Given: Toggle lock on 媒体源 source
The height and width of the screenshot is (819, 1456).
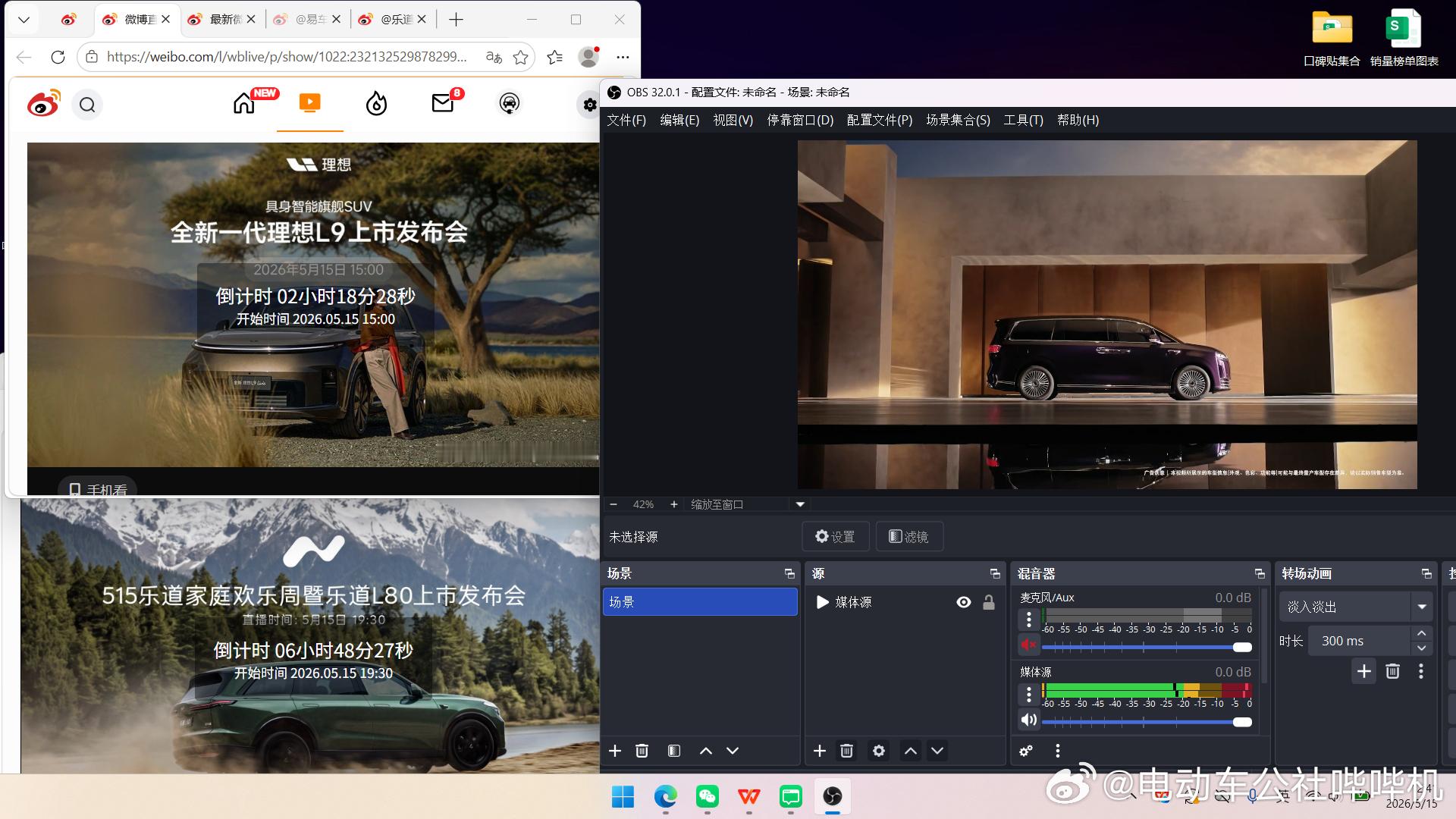Looking at the screenshot, I should click(x=989, y=602).
